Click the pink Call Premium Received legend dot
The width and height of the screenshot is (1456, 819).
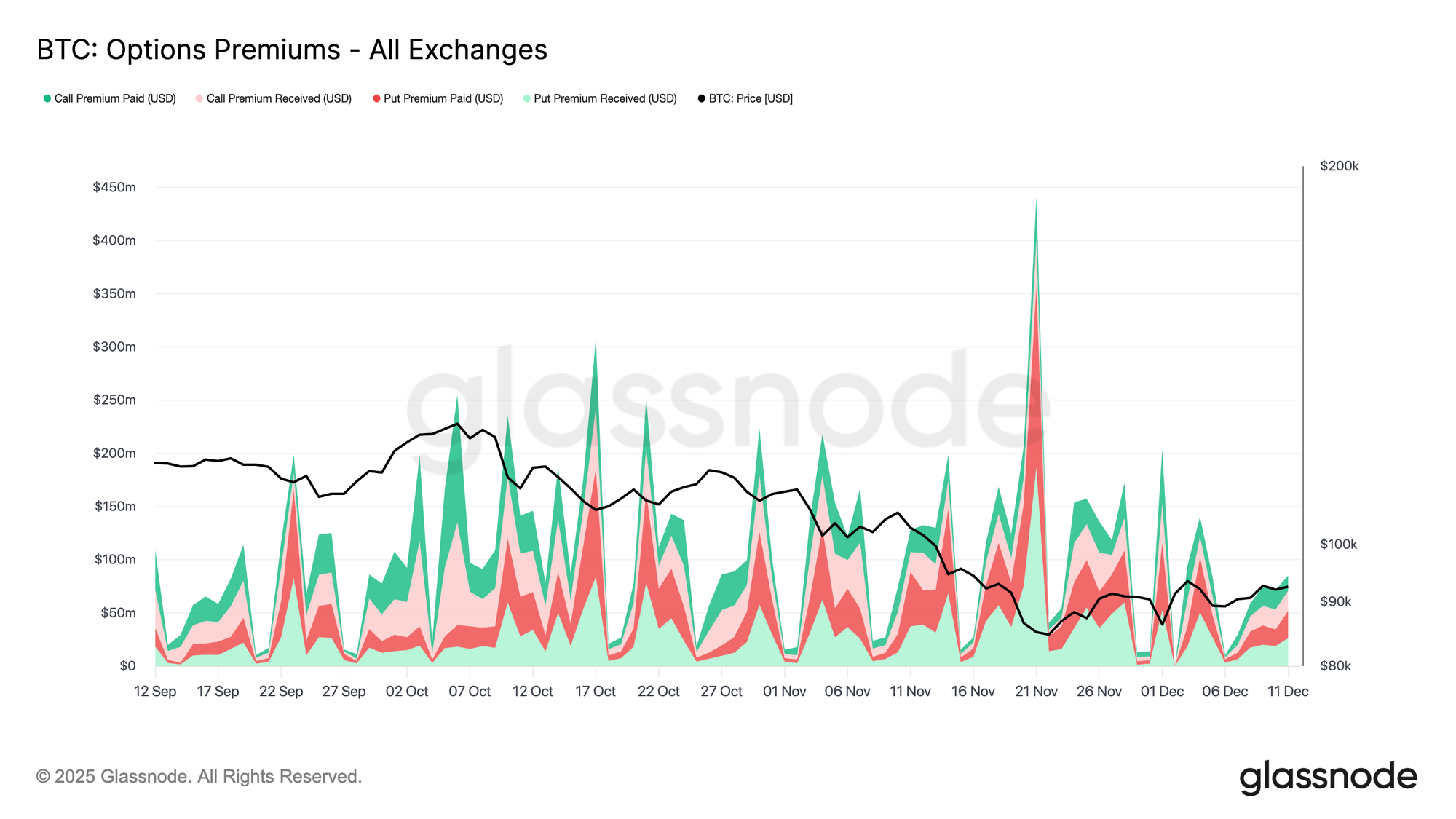pos(199,98)
